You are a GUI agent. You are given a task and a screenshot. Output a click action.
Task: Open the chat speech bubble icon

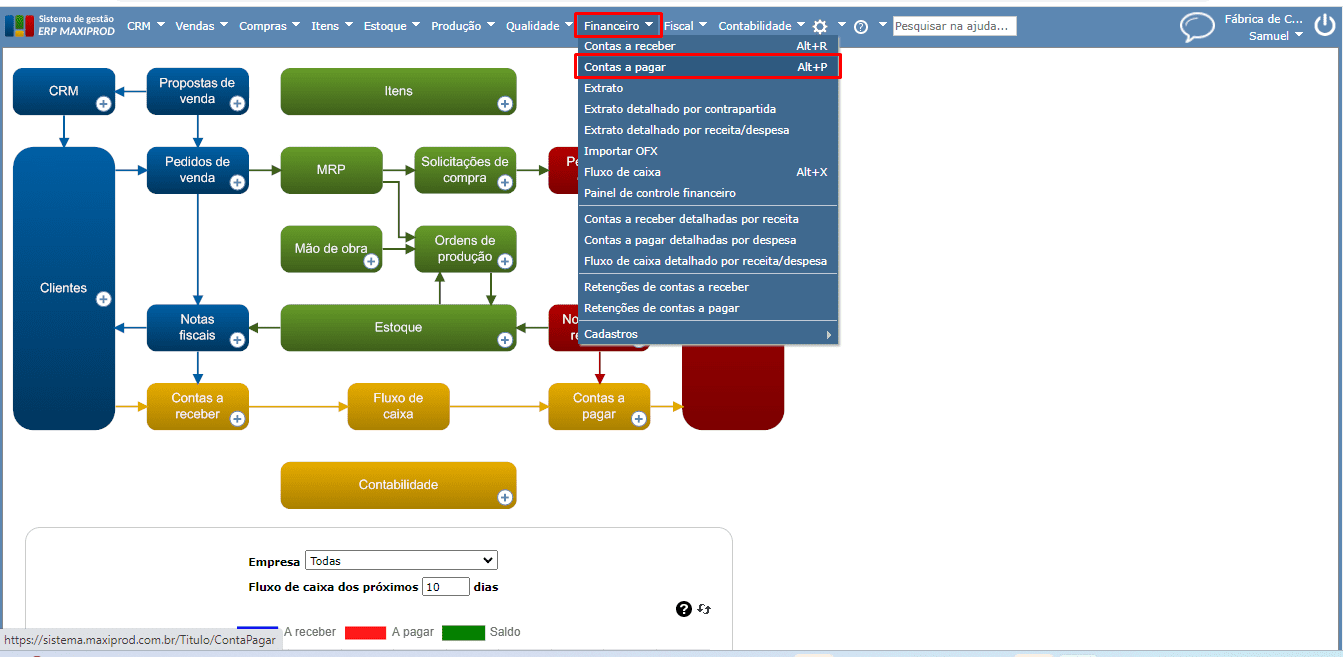tap(1197, 26)
